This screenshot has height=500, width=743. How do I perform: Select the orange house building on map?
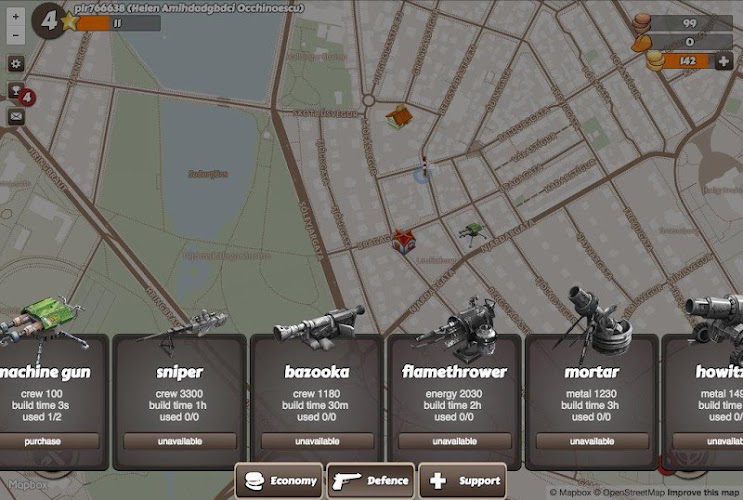pyautogui.click(x=399, y=116)
